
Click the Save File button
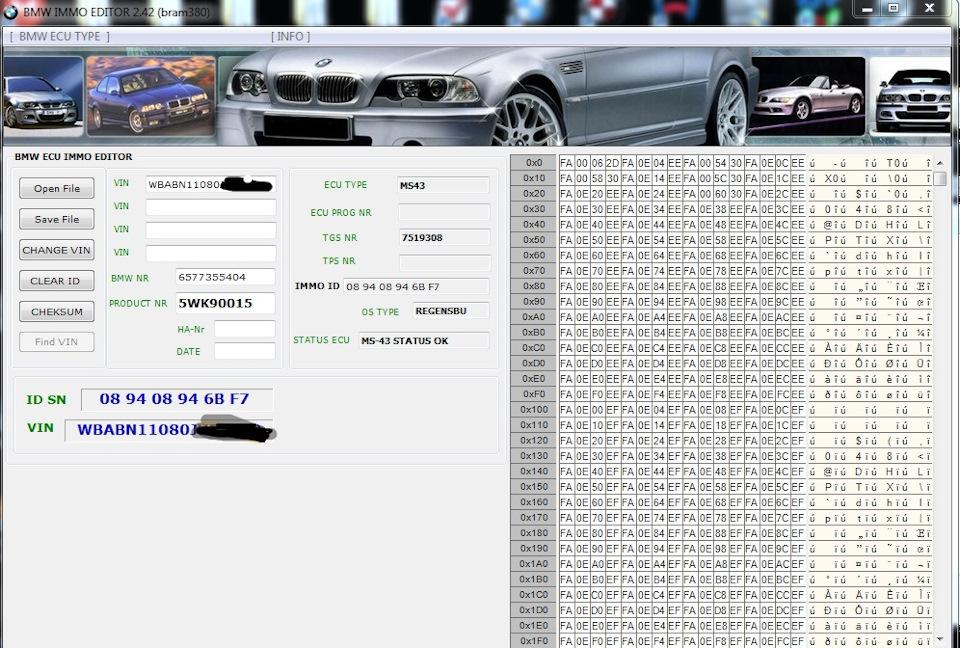(x=57, y=219)
